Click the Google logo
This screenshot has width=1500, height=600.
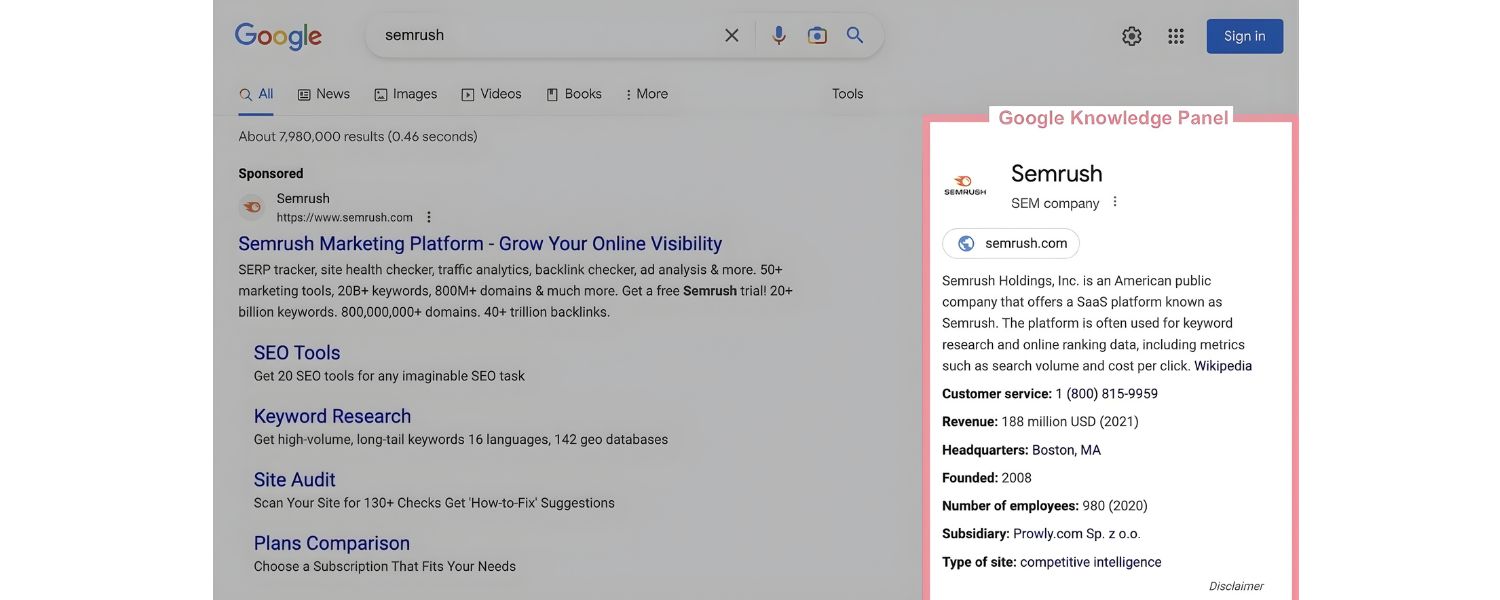(278, 36)
